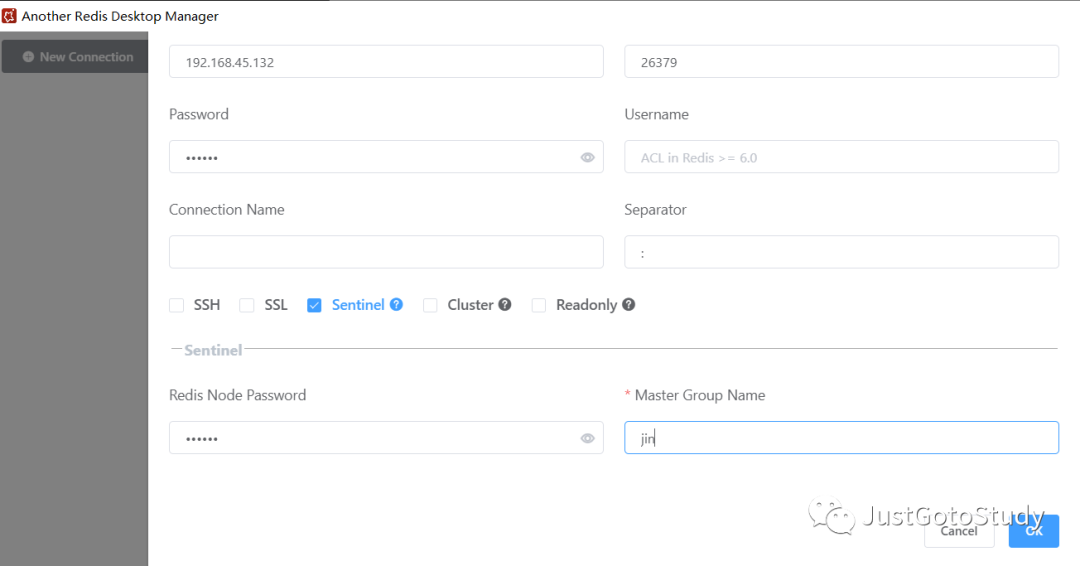Screen dimensions: 1080x566
Task: Uncheck the Sentinel checkbox
Action: [314, 305]
